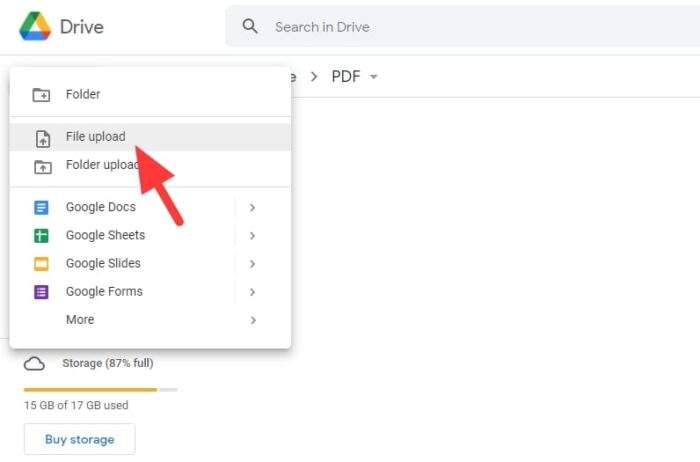Screen dimensions: 700x462
Task: Click the search magnifier icon
Action: [x=250, y=26]
